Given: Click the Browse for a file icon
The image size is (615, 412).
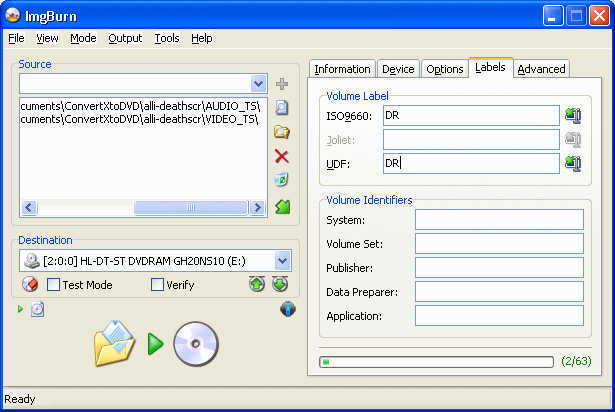Looking at the screenshot, I should 282,108.
